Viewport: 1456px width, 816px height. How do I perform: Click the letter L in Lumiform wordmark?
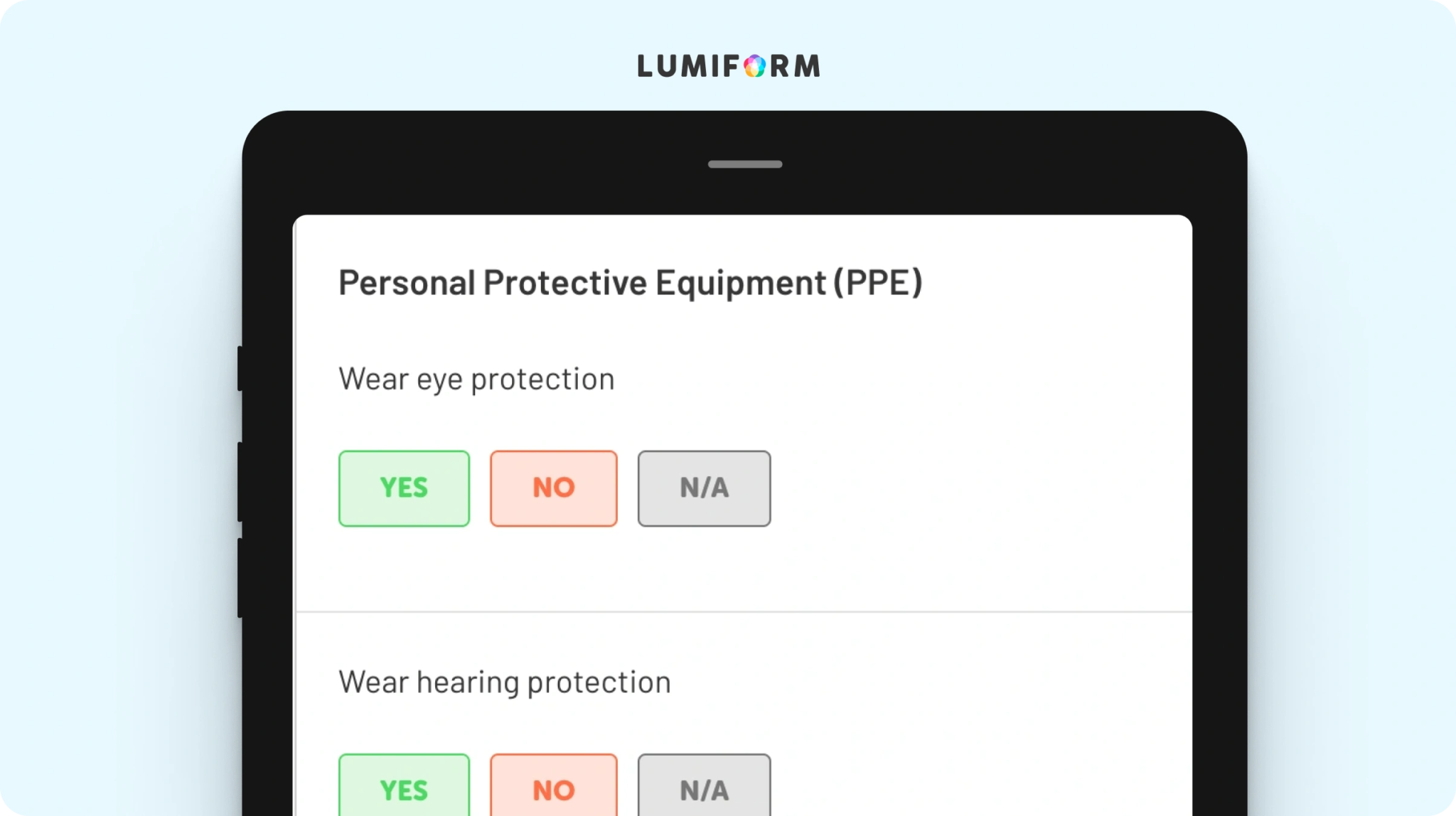(x=645, y=66)
